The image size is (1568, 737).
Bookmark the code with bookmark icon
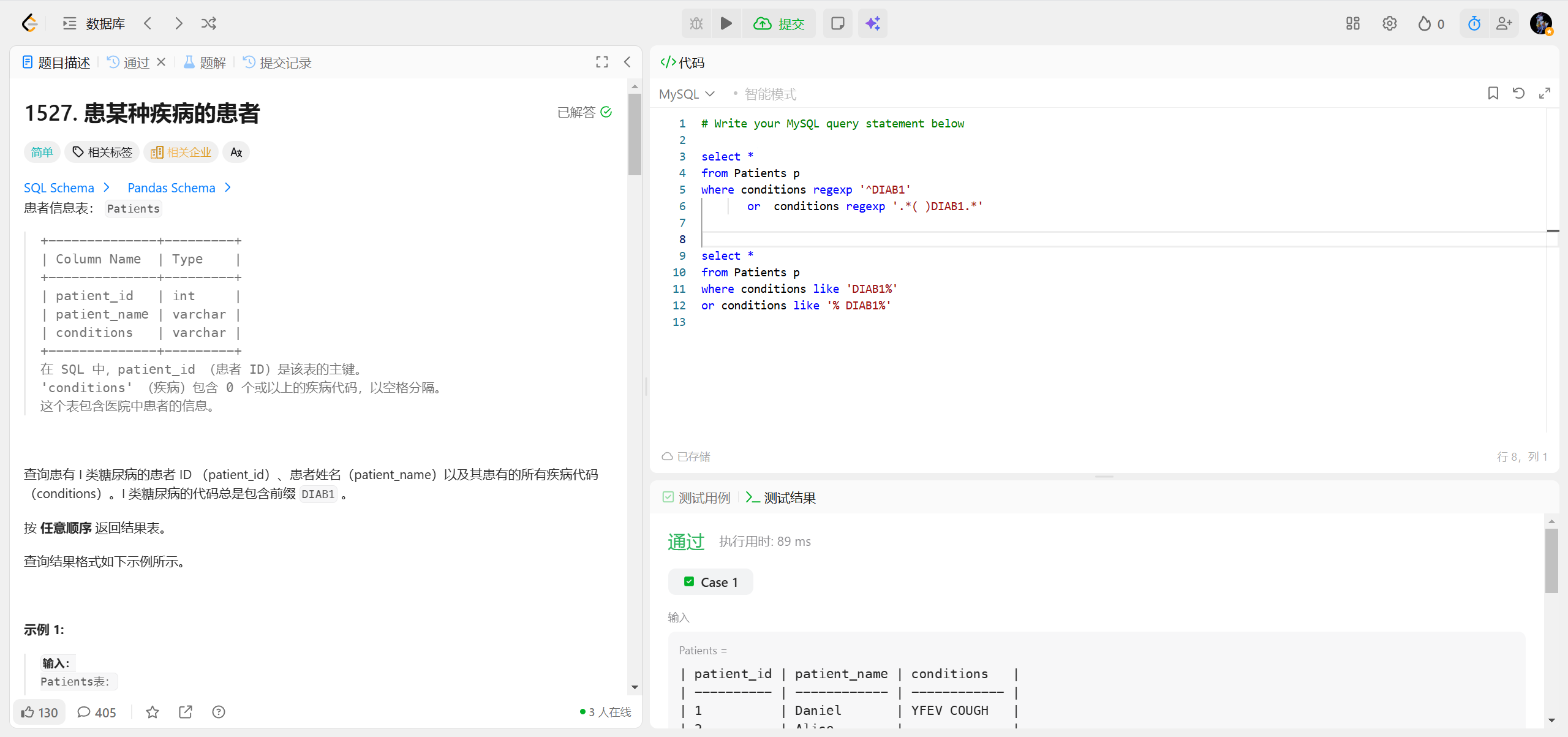(x=1493, y=93)
